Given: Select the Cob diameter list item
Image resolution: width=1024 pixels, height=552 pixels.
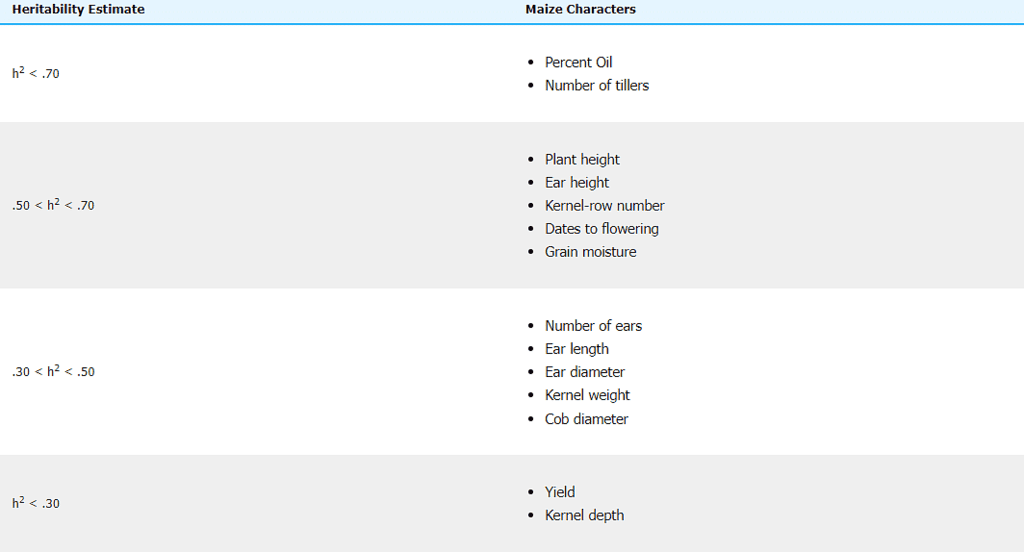Looking at the screenshot, I should [x=586, y=419].
